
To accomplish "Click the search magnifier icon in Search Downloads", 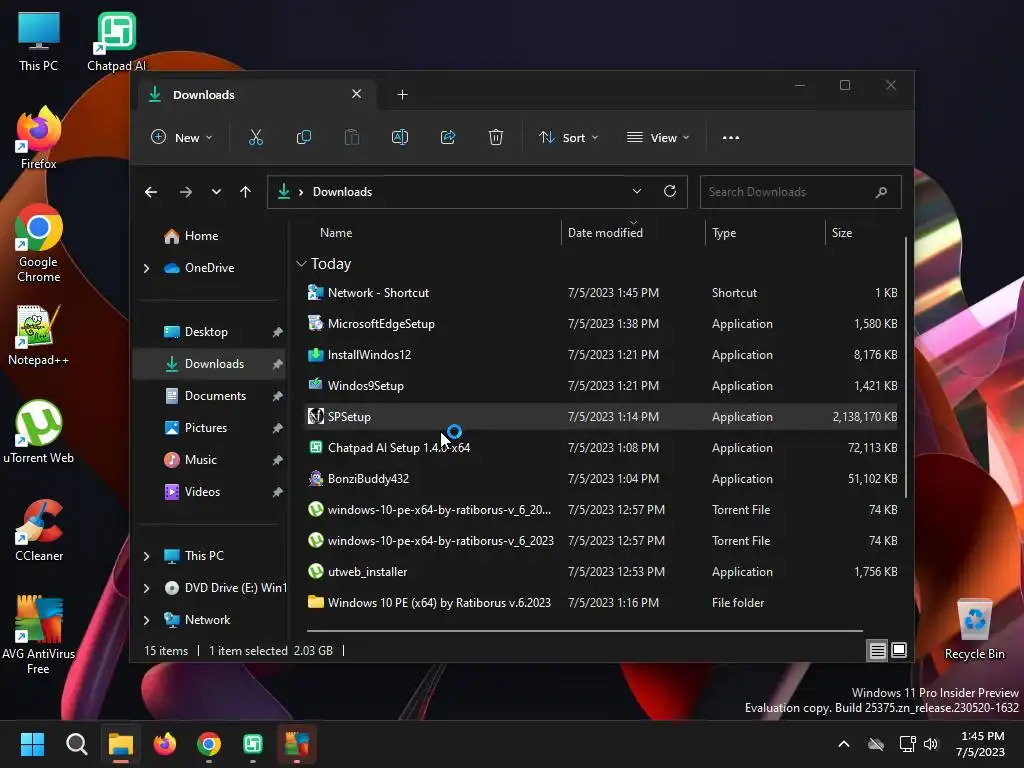I will tap(881, 192).
